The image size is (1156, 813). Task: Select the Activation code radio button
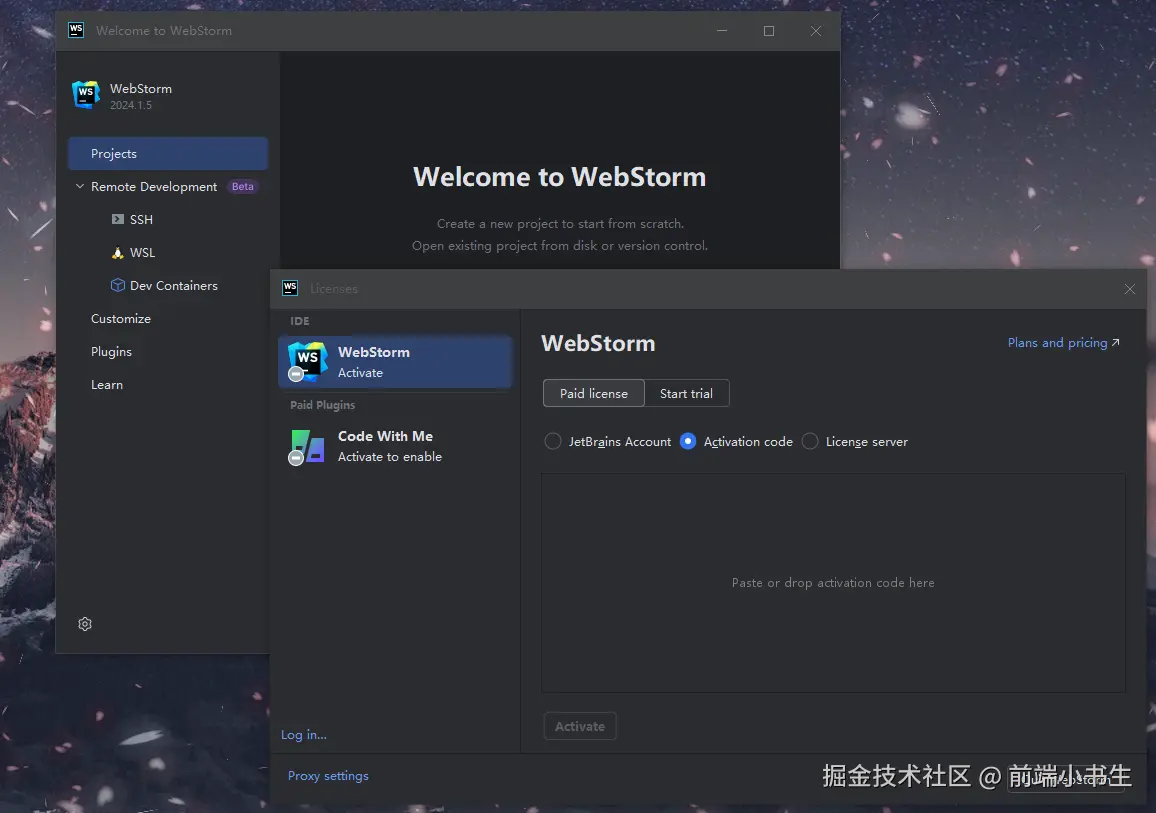pyautogui.click(x=688, y=442)
